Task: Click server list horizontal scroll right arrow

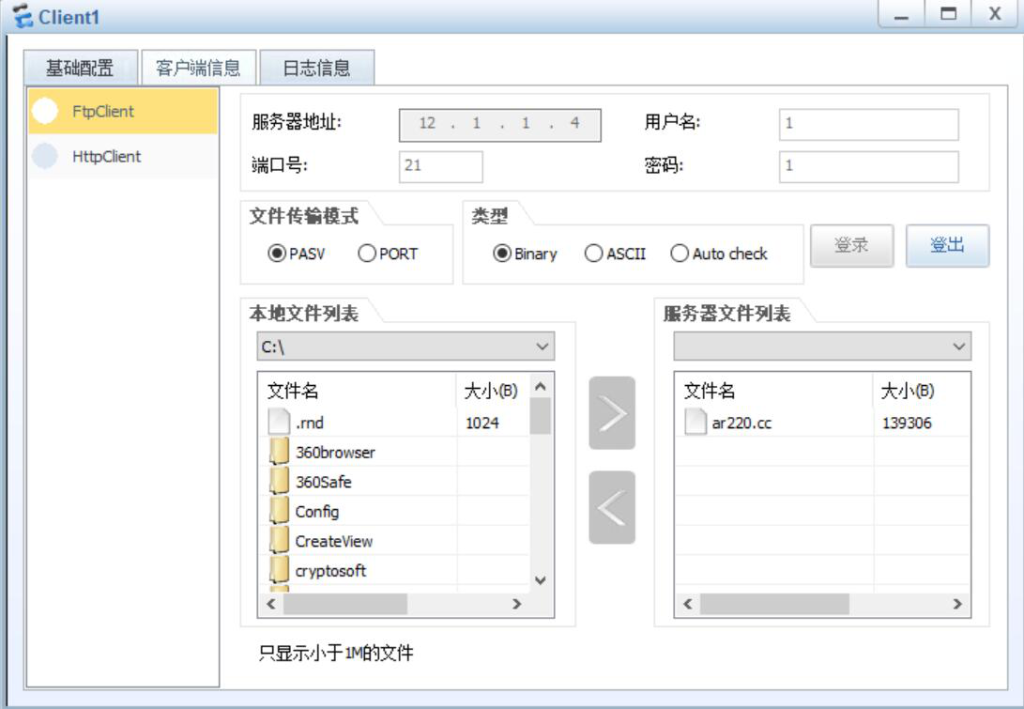Action: tap(957, 604)
